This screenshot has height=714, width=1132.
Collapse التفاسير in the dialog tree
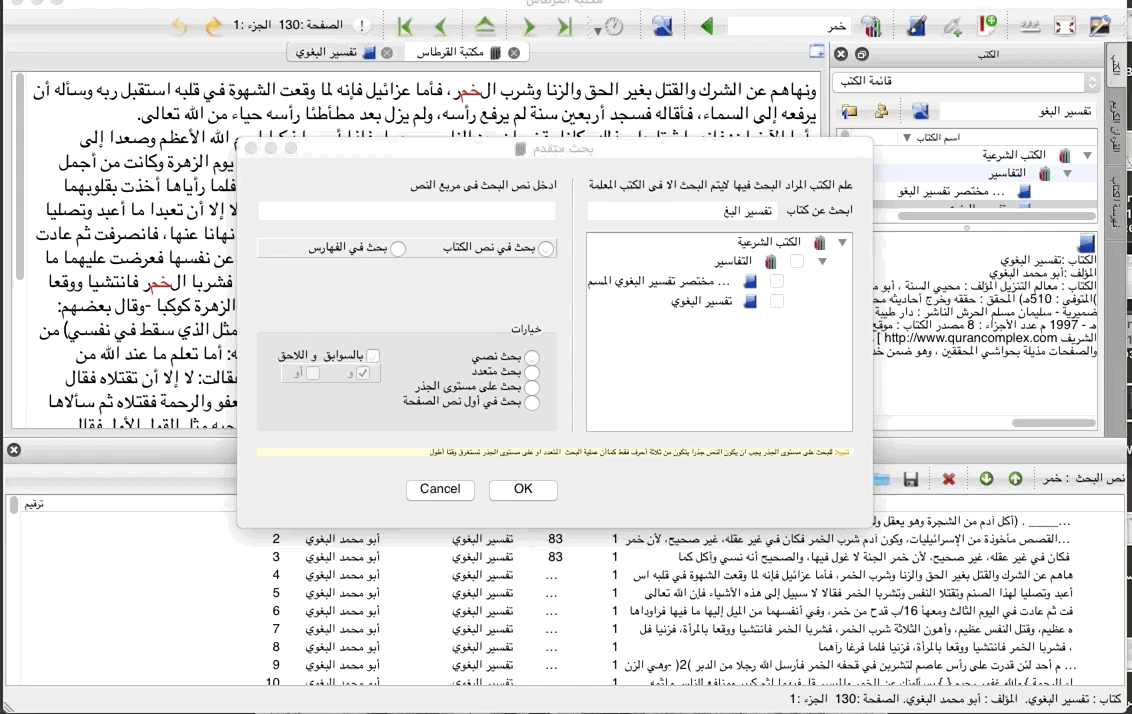coord(822,261)
